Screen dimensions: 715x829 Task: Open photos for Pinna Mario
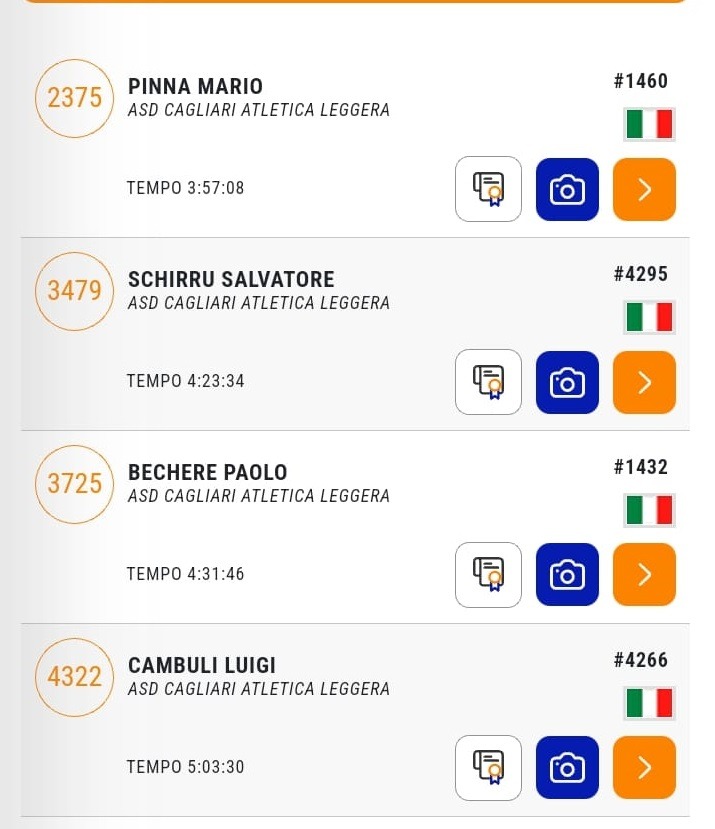click(567, 189)
